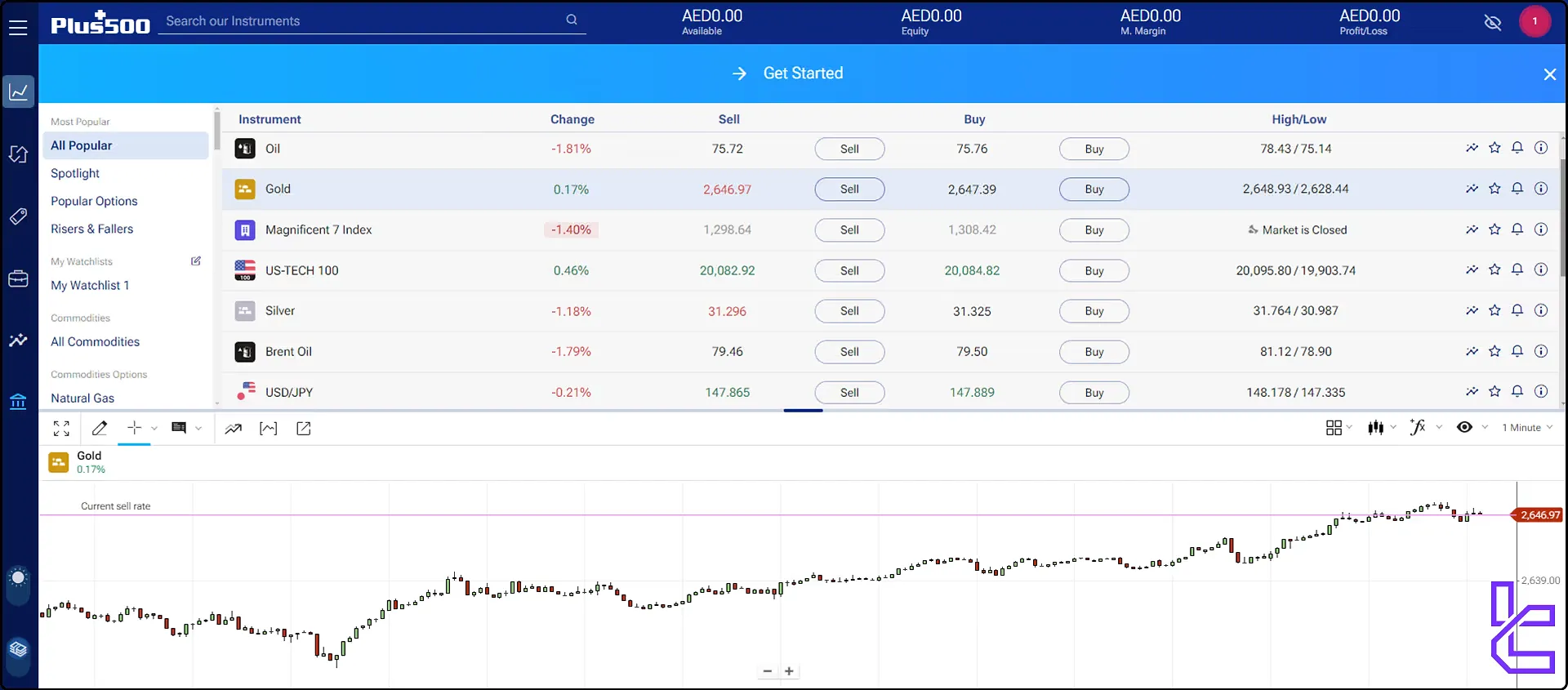Viewport: 1568px width, 690px height.
Task: Open Popular Options category
Action: click(94, 201)
